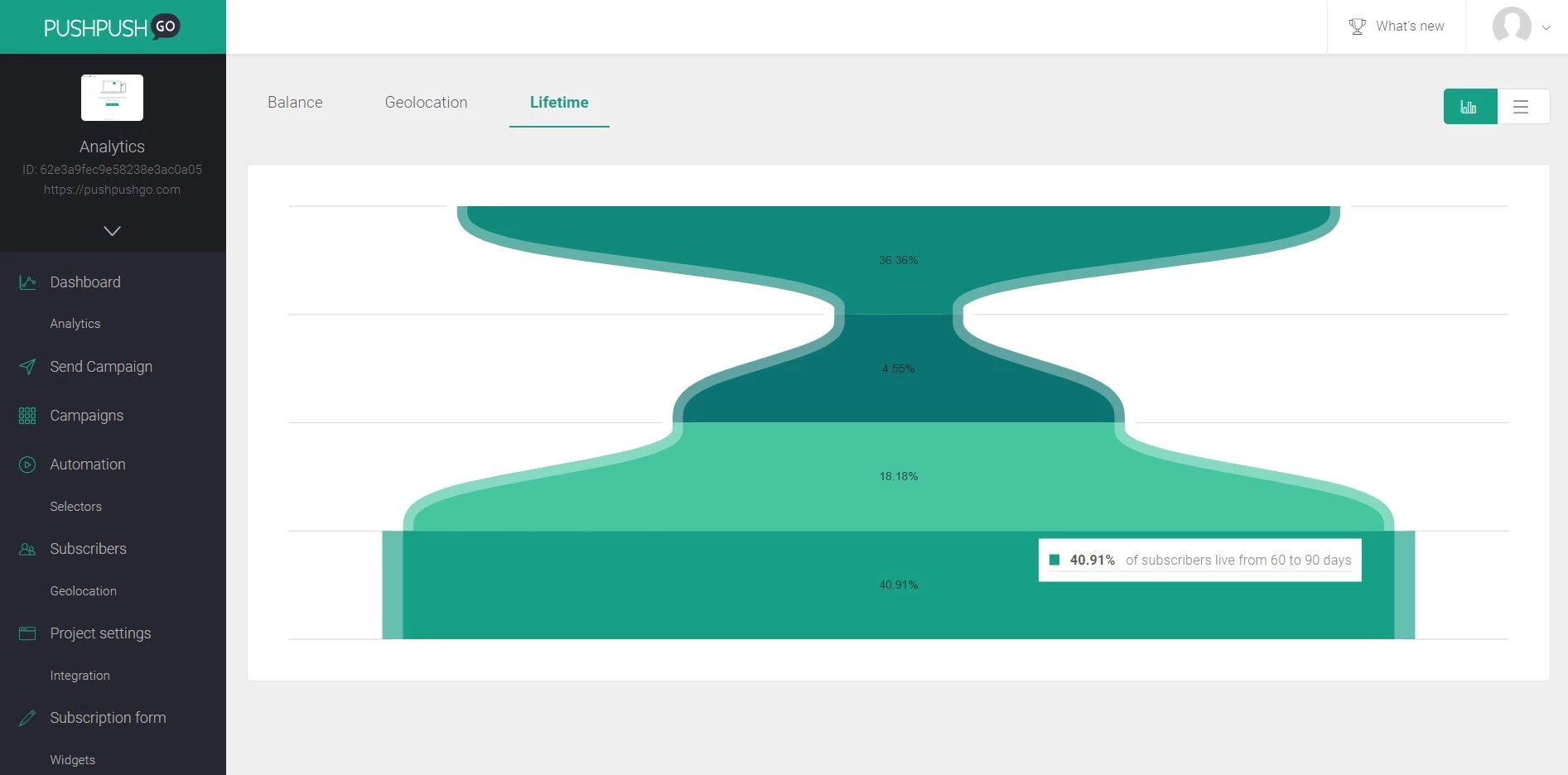Image resolution: width=1568 pixels, height=775 pixels.
Task: Click the 4.55% funnel segment
Action: coord(899,368)
